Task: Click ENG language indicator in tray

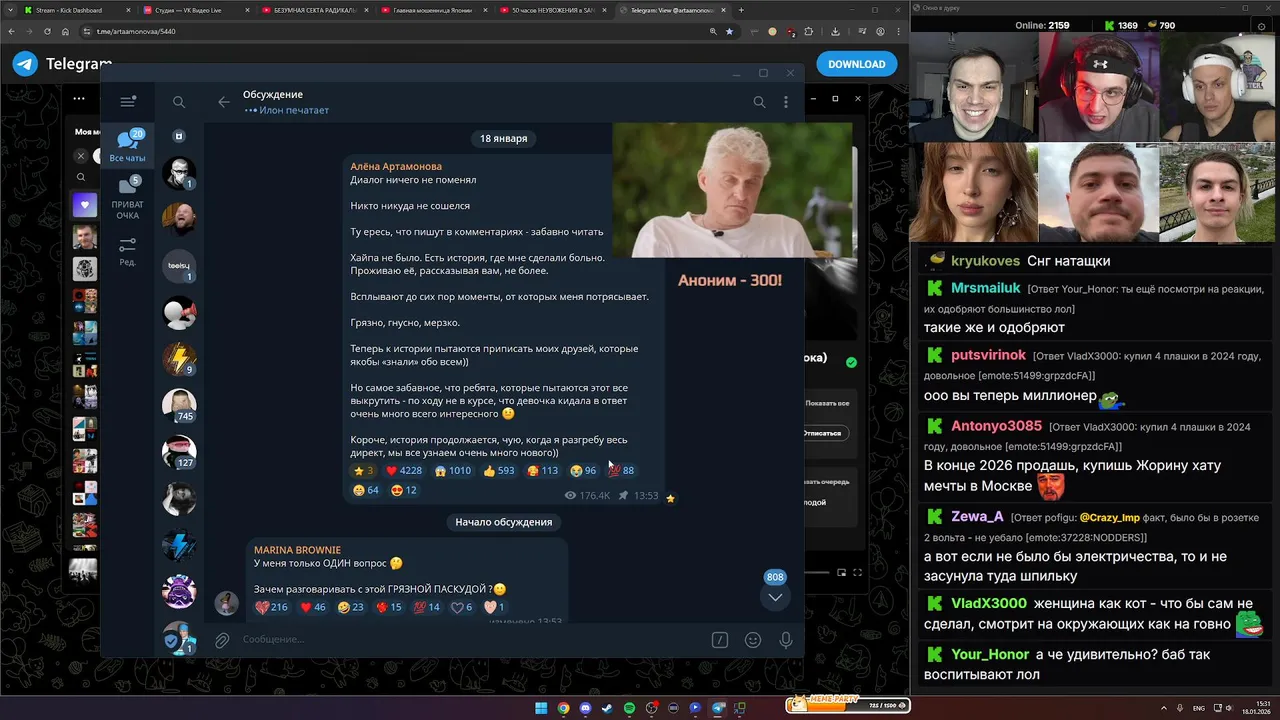Action: (1199, 708)
